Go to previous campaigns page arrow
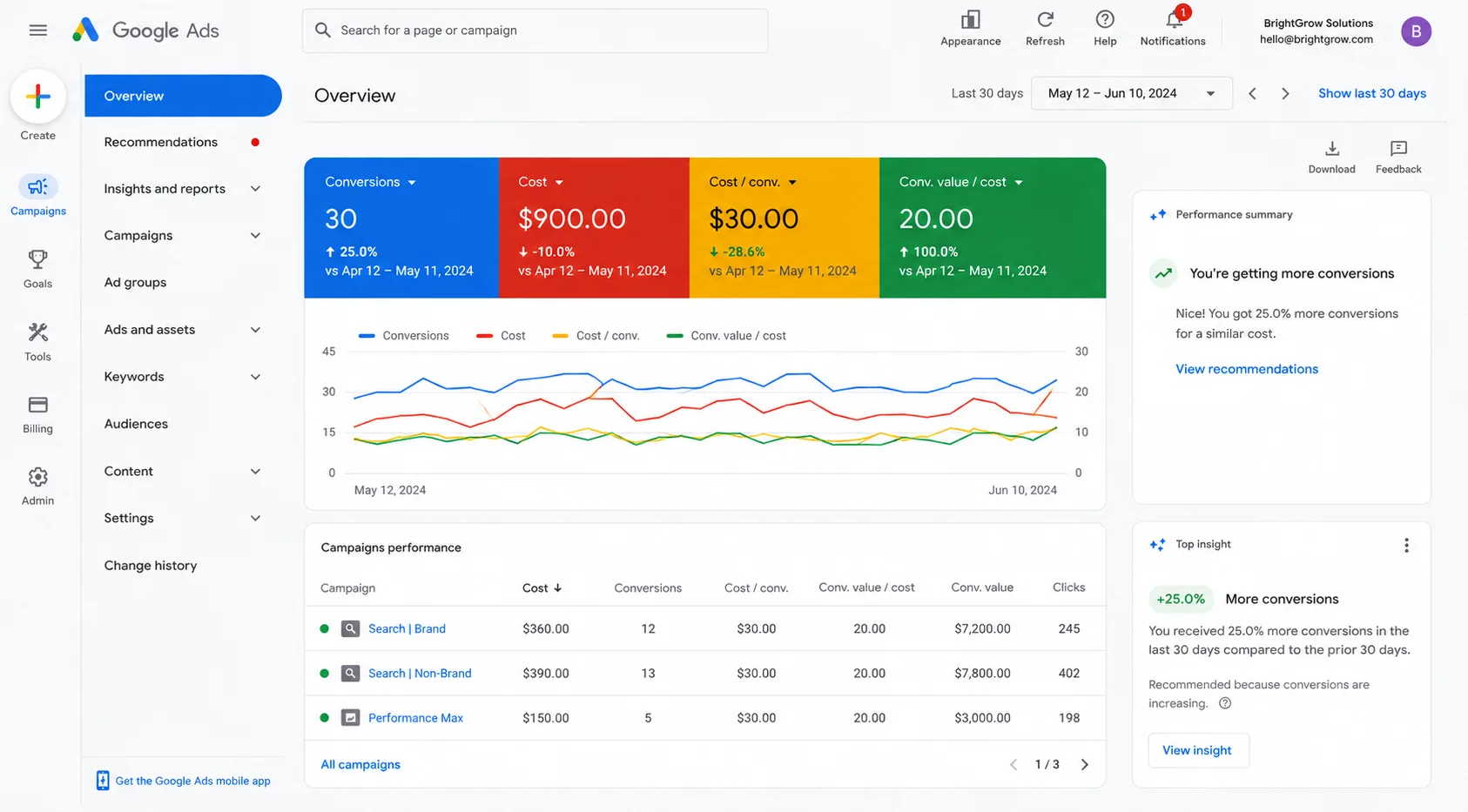 [1013, 765]
